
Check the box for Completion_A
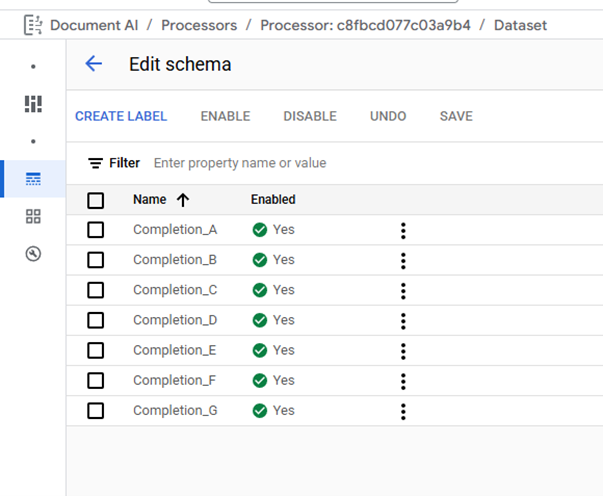click(x=96, y=230)
